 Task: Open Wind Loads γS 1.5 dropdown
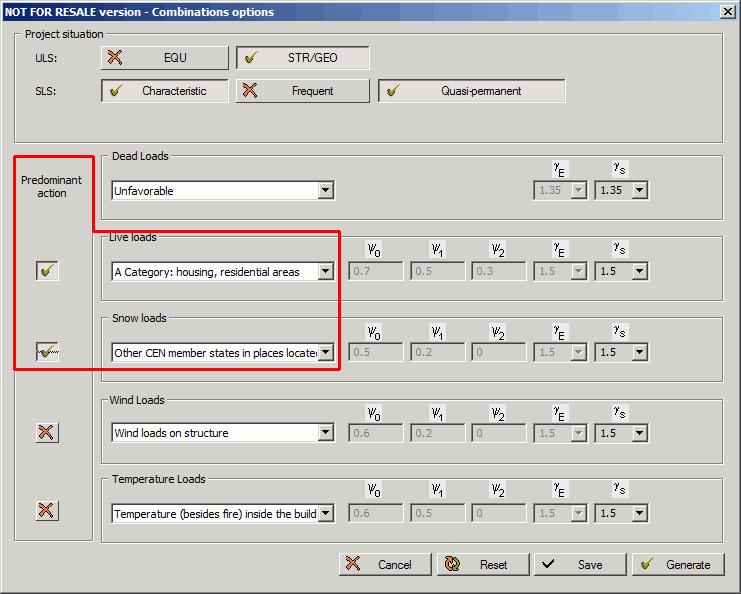coord(621,433)
